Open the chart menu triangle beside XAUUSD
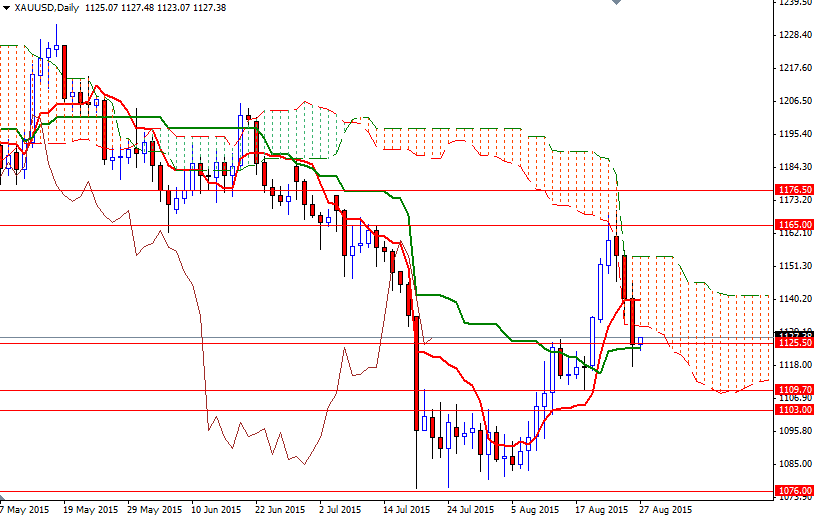Screen dimensions: 814x516 pos(6,8)
